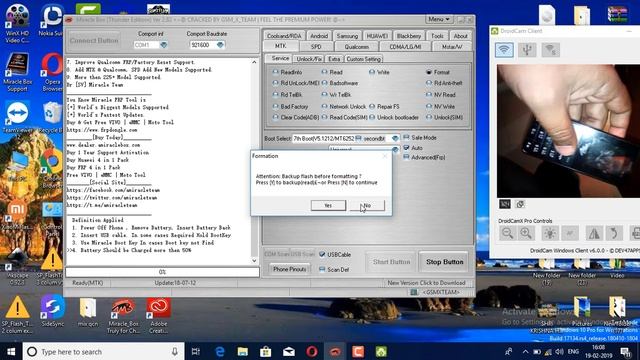The height and width of the screenshot is (360, 640).
Task: Open Opera from the taskbar
Action: coord(312,351)
